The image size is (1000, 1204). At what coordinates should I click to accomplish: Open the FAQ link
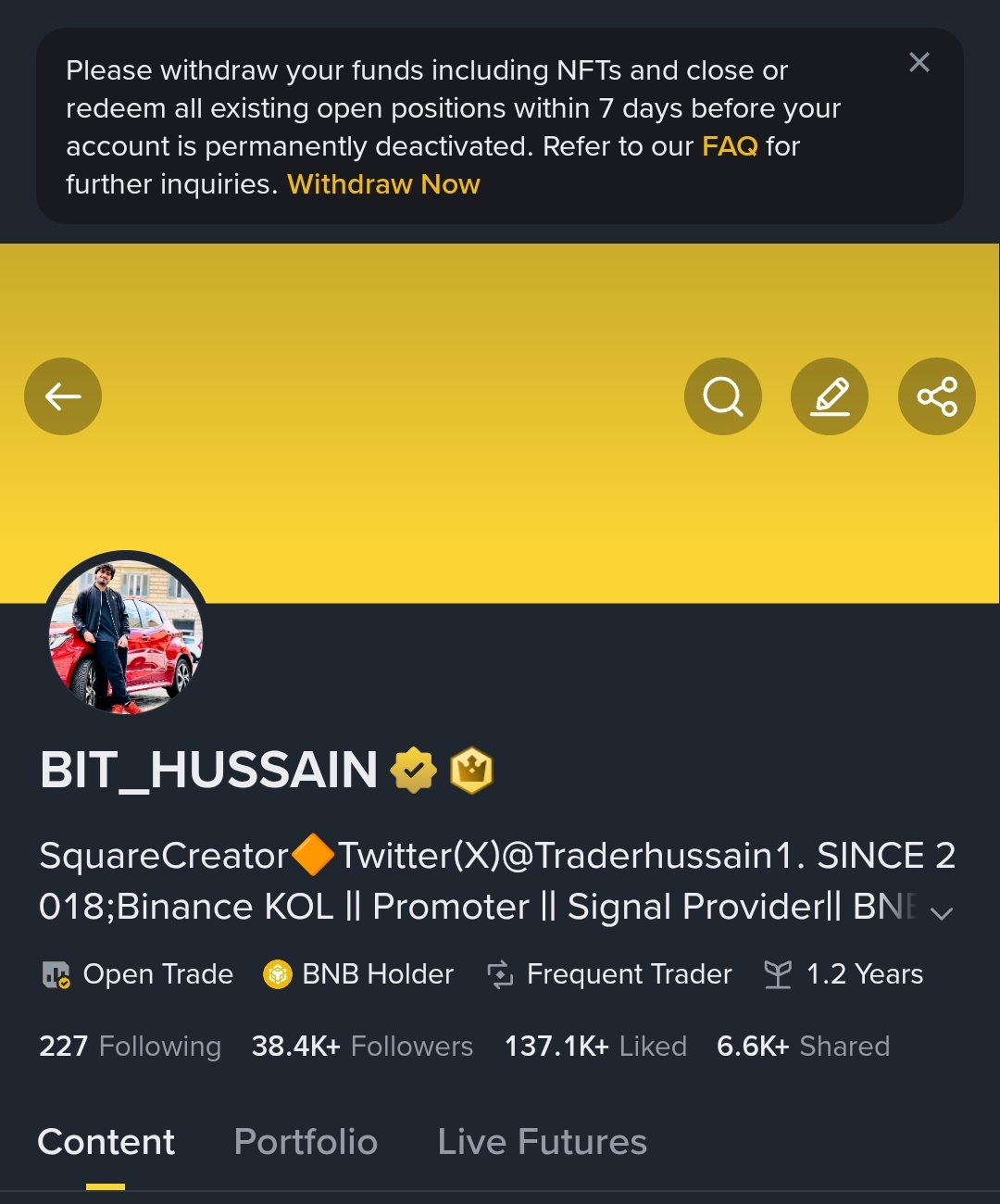pos(730,146)
